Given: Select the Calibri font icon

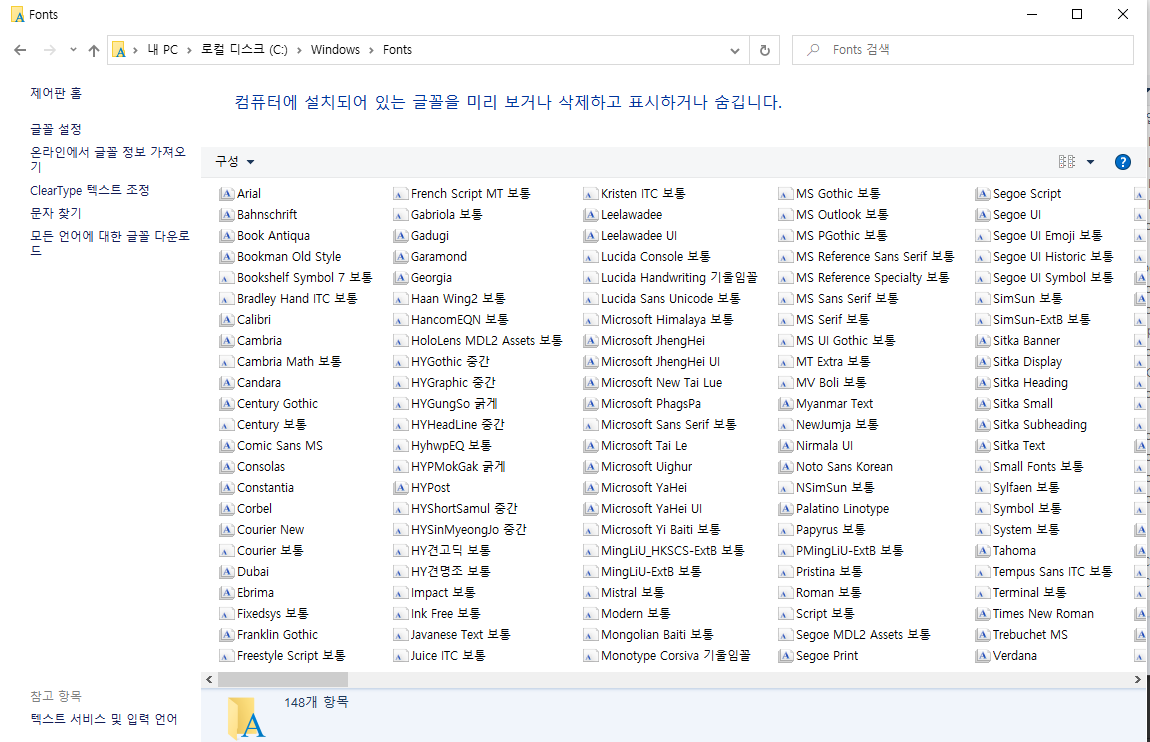Looking at the screenshot, I should [x=227, y=320].
